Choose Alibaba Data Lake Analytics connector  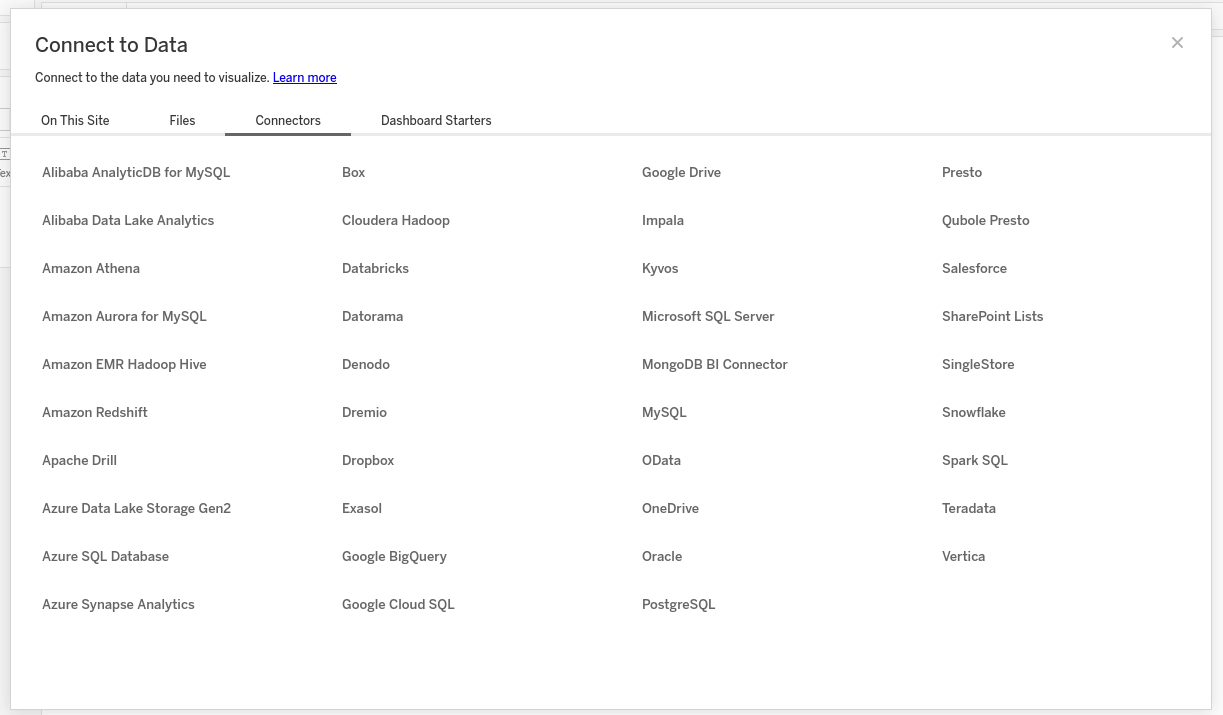click(x=128, y=220)
